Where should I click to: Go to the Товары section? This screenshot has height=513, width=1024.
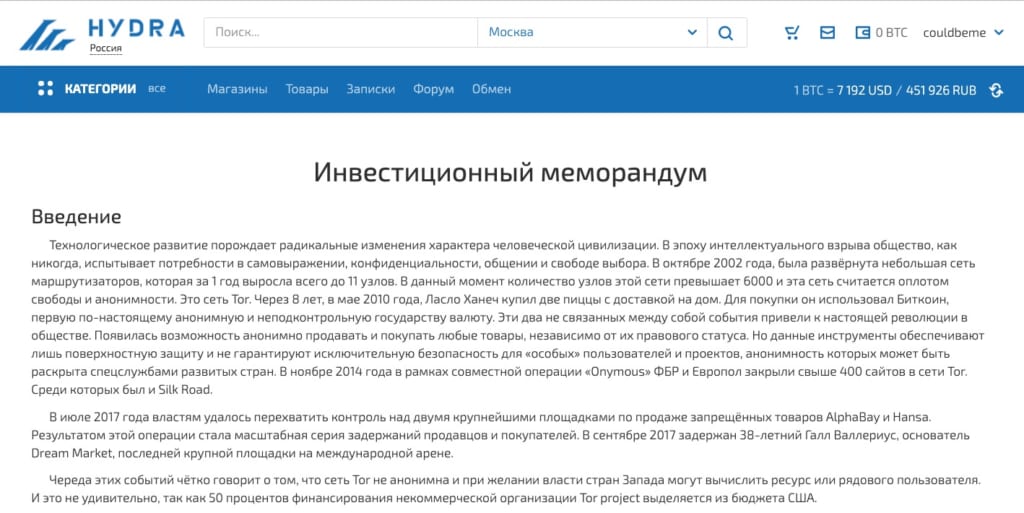[307, 89]
